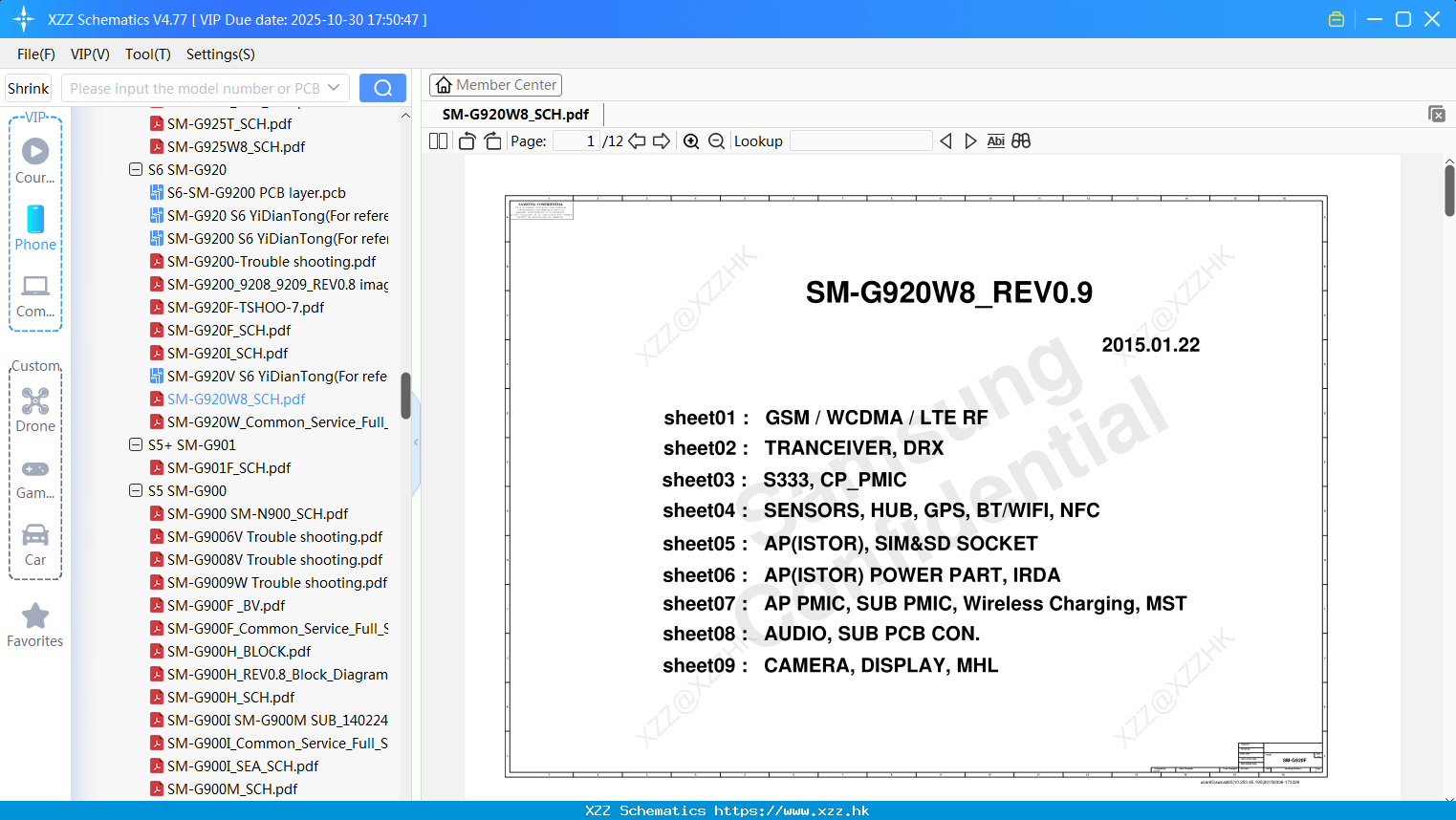Find next lookup match
This screenshot has width=1456, height=820.
pos(970,141)
